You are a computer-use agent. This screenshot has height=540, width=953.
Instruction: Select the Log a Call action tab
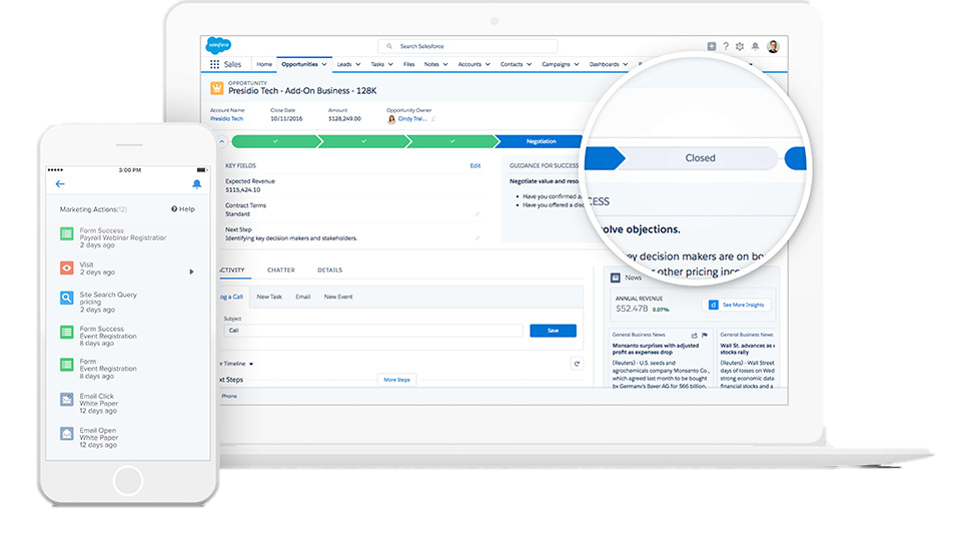click(231, 297)
